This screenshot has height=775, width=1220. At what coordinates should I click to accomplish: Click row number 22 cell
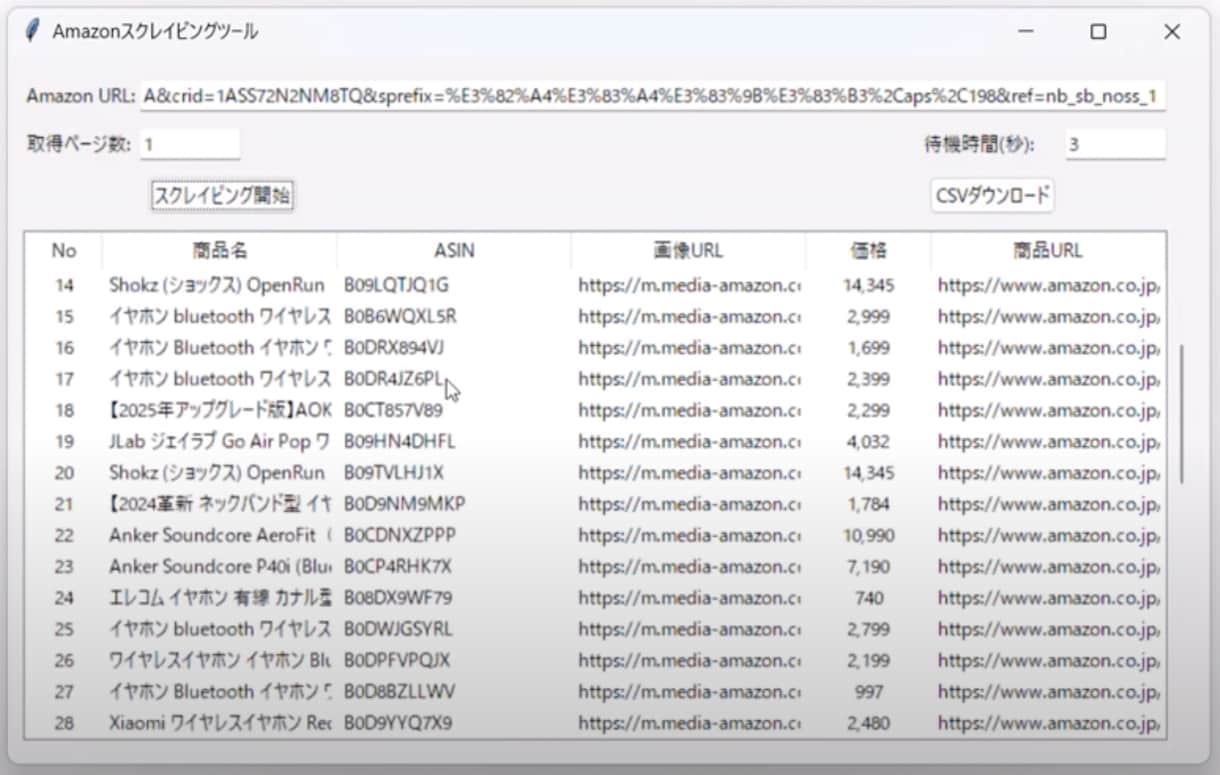click(64, 535)
